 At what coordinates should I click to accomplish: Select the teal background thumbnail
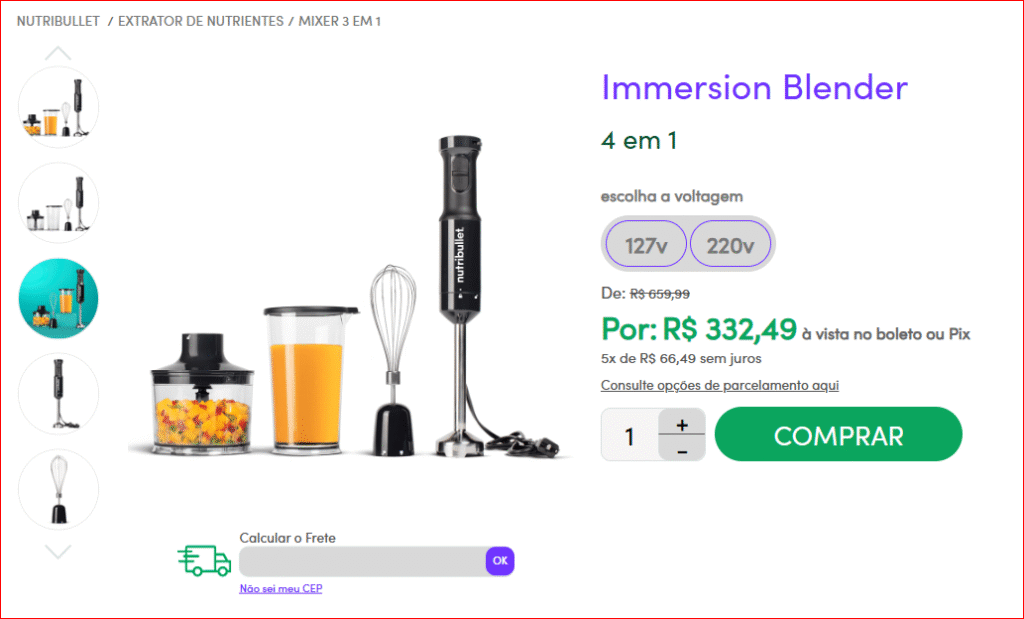tap(58, 298)
